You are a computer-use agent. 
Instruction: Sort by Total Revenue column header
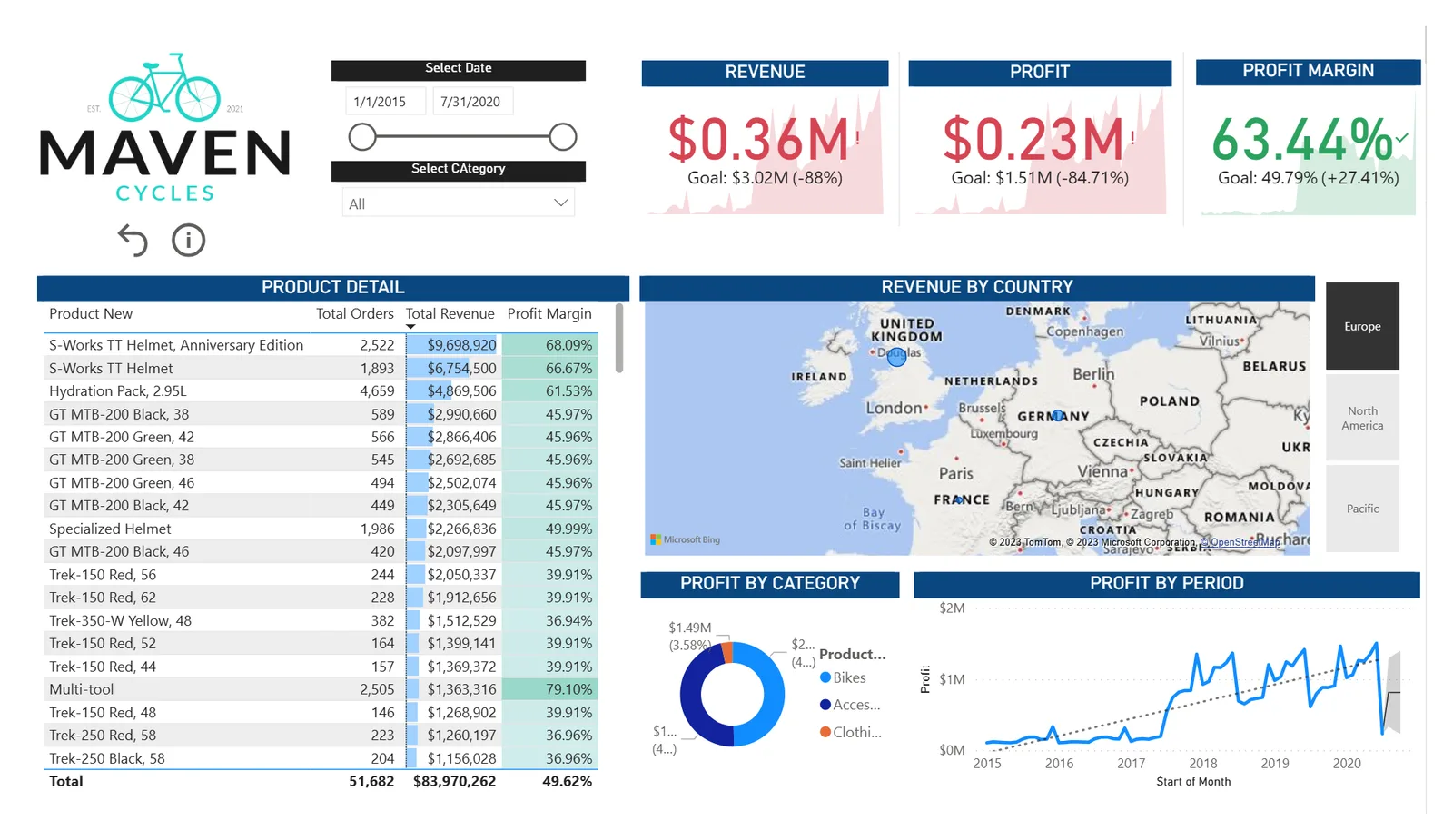pos(450,314)
